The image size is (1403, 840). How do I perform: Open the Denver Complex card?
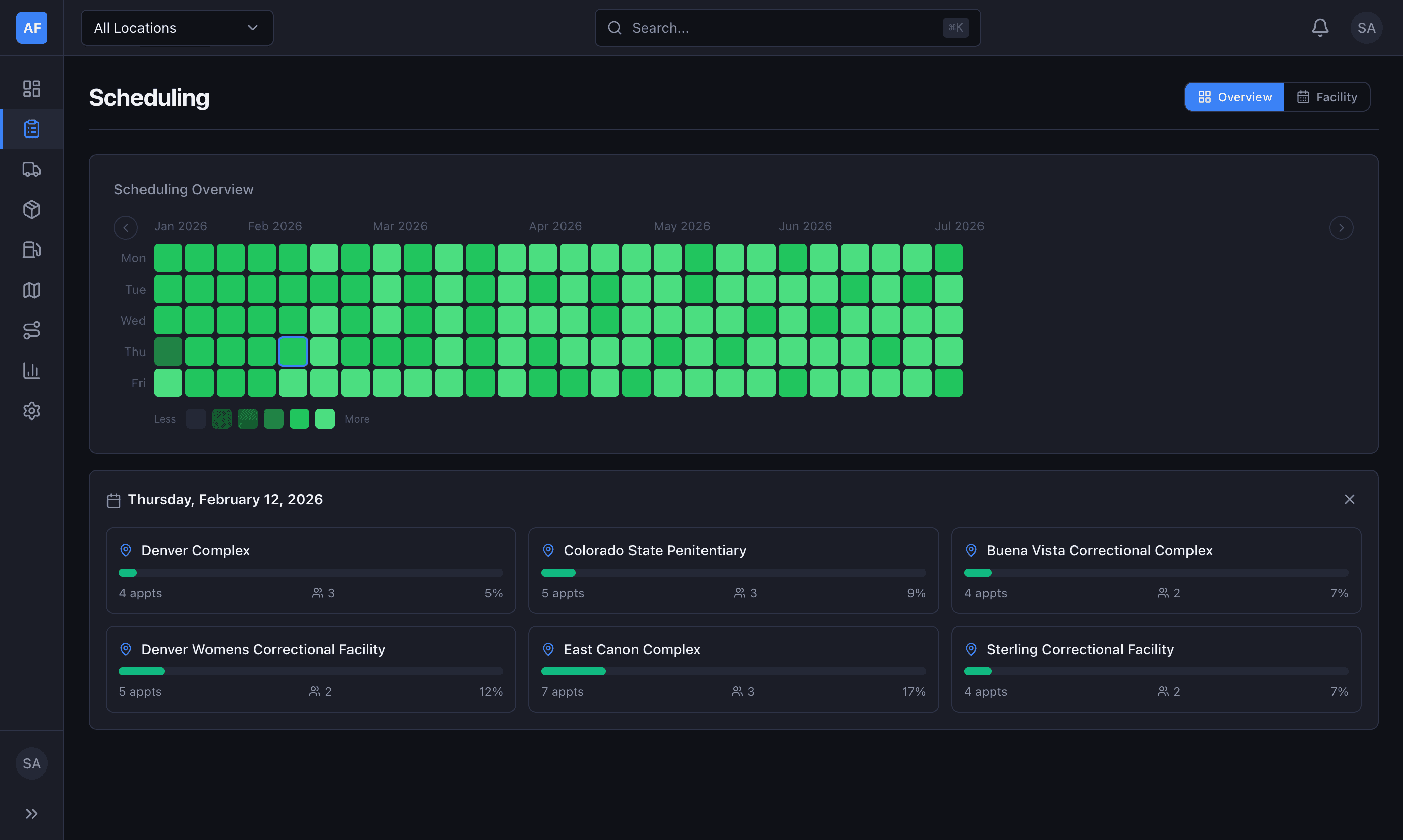(311, 571)
